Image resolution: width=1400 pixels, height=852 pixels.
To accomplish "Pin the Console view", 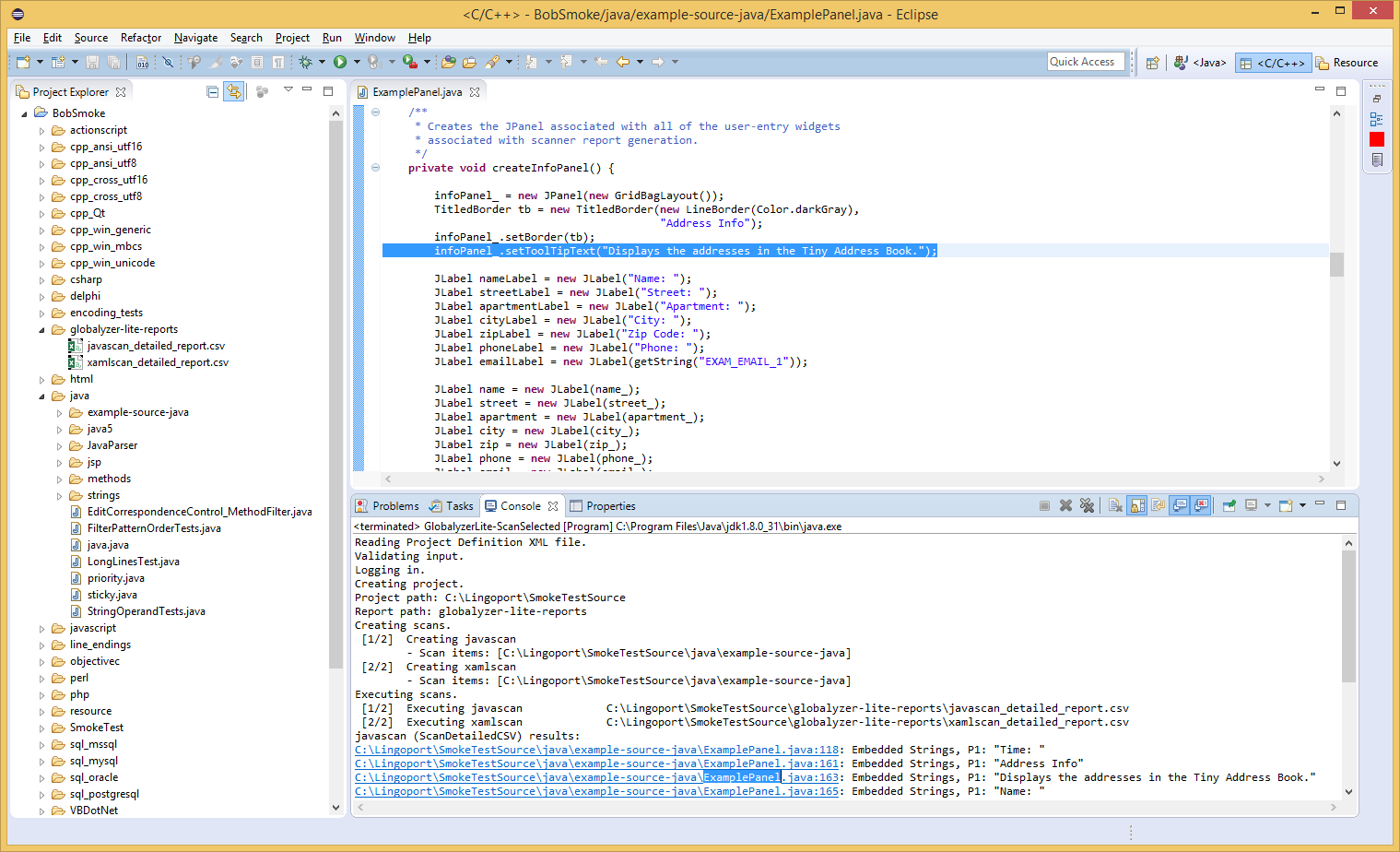I will click(x=1229, y=505).
